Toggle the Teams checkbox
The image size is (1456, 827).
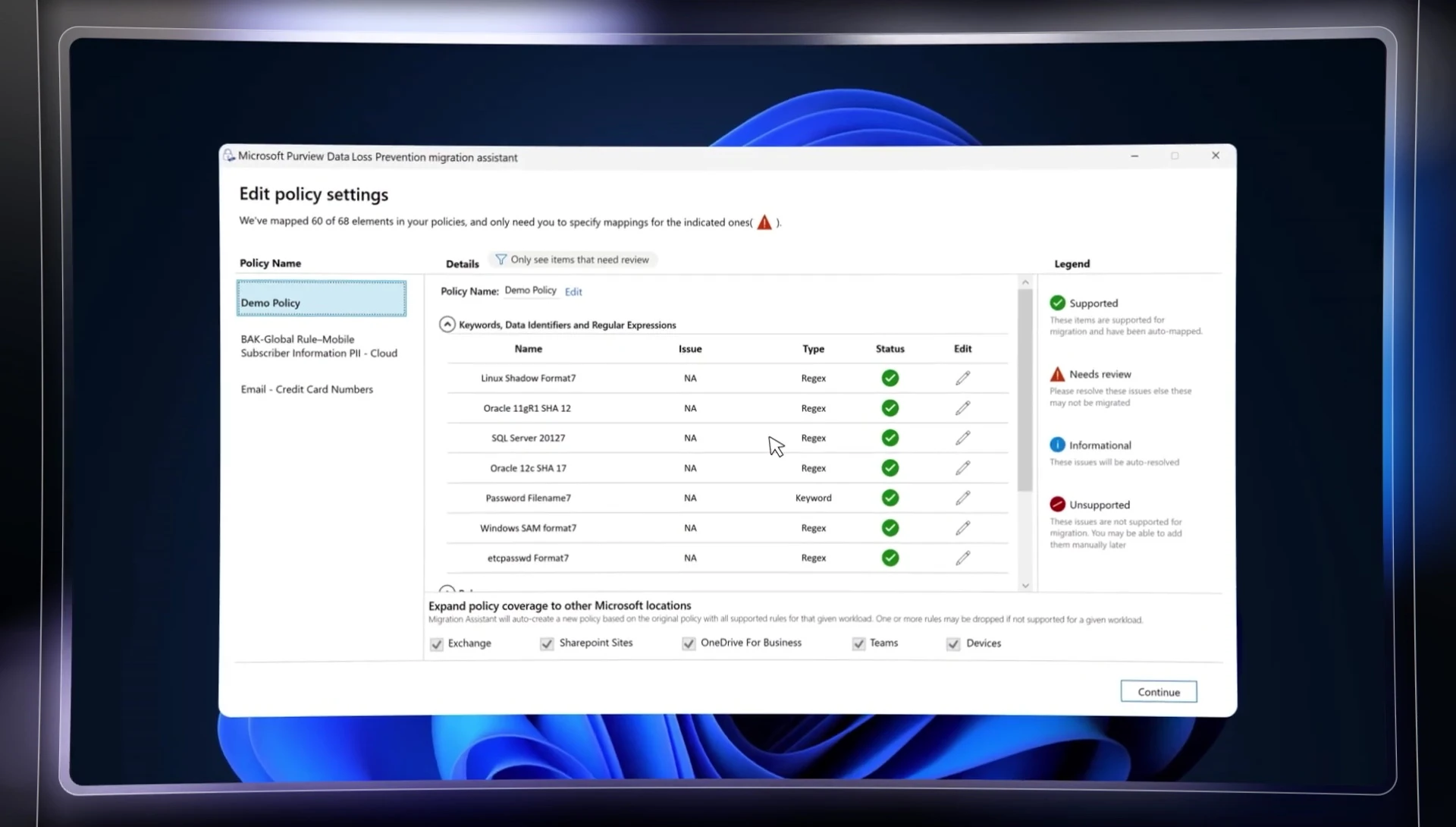click(858, 643)
